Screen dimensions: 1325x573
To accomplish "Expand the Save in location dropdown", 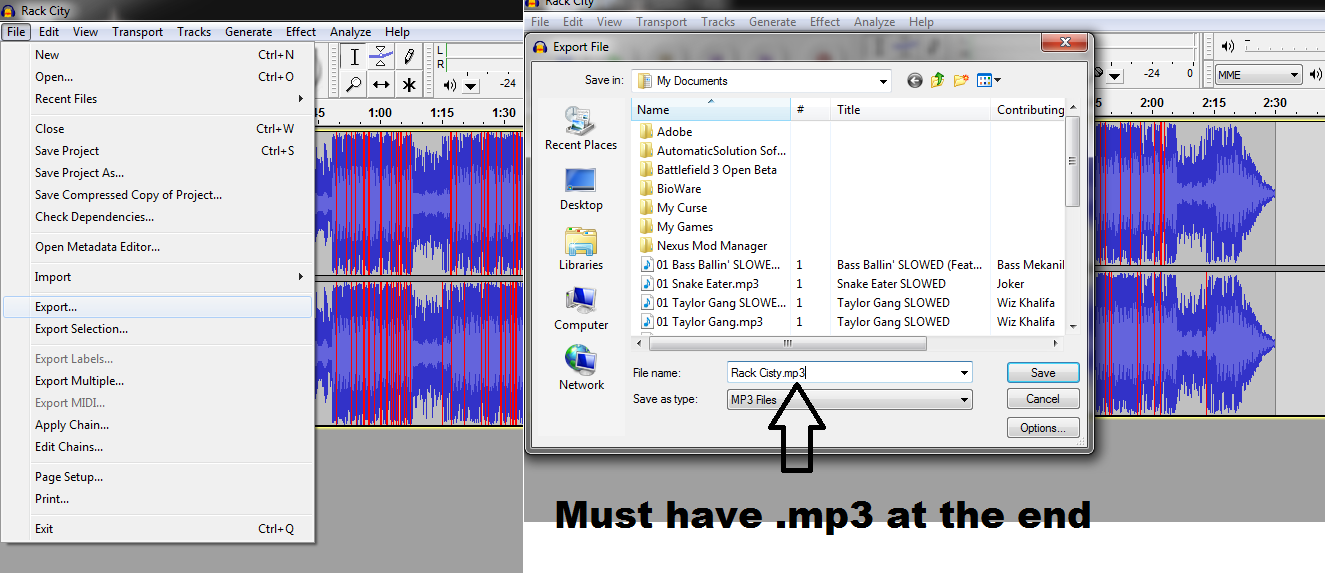I will [883, 81].
